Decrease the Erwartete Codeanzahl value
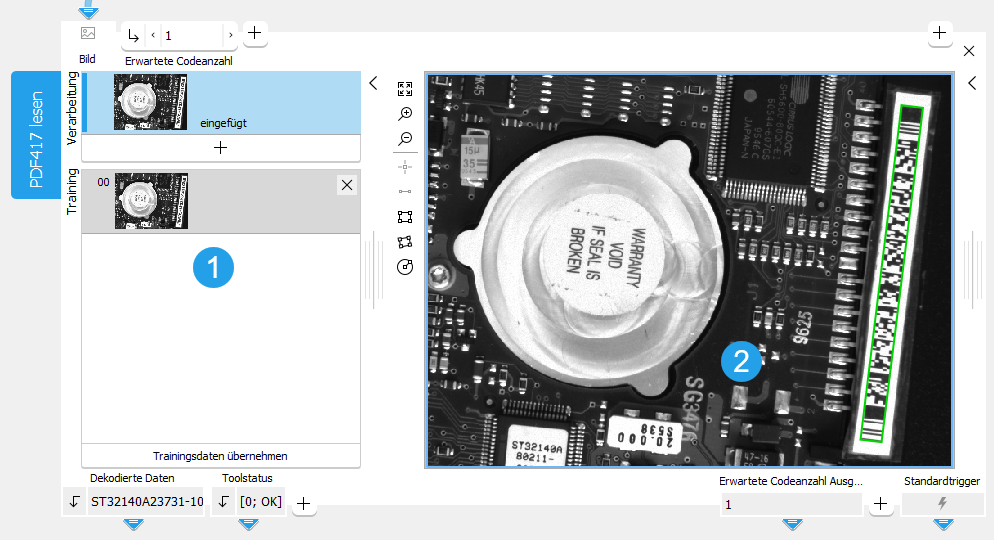The width and height of the screenshot is (994, 540). click(153, 35)
